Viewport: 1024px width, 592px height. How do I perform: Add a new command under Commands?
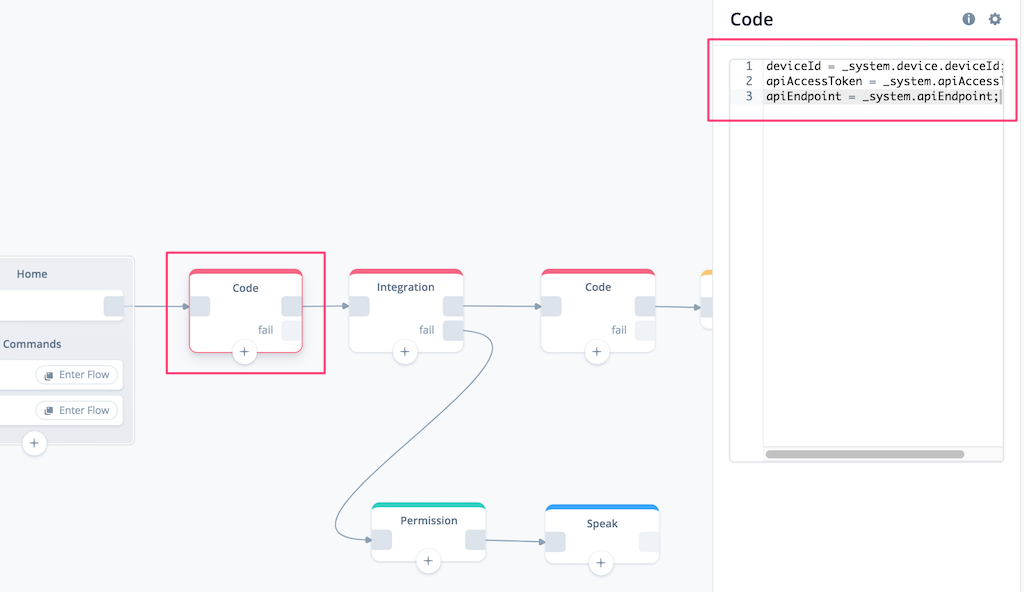pos(34,443)
